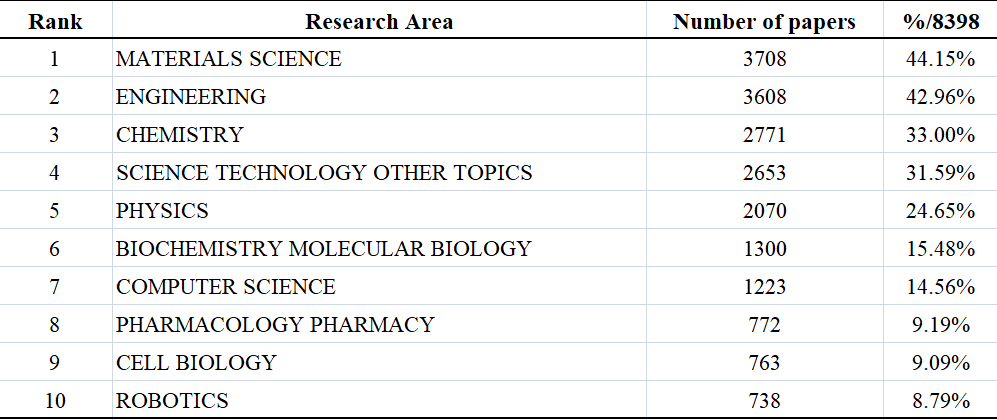This screenshot has width=997, height=420.
Task: Click the 8.79% percentage cell
Action: [x=940, y=400]
